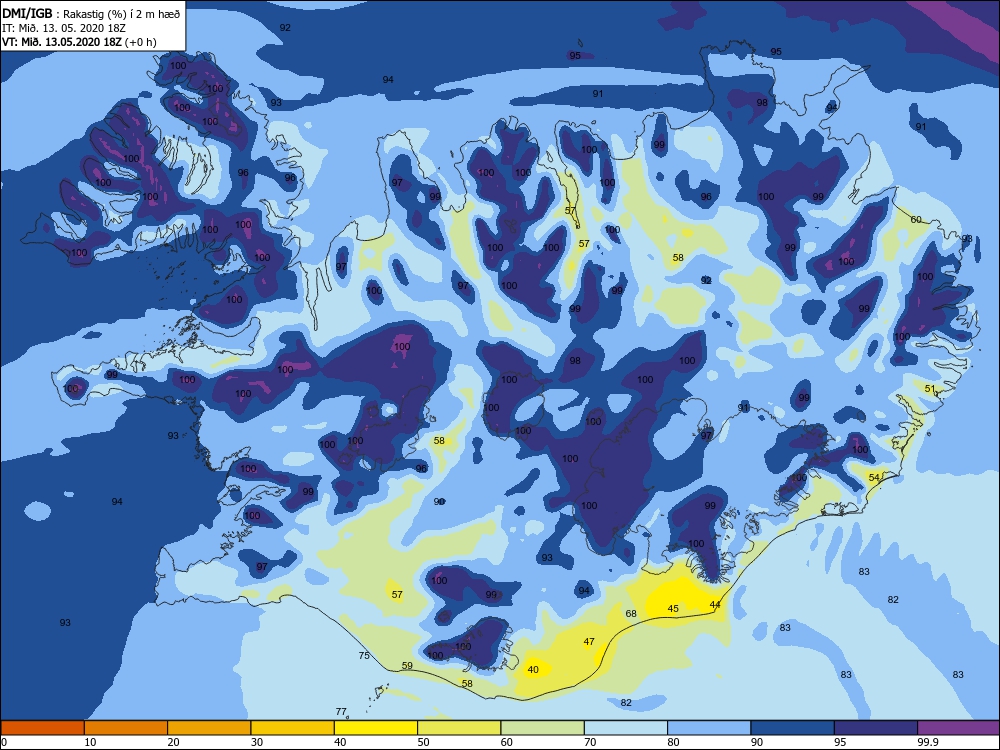
Task: Click the 0–10 dark orange legend swatch
Action: pyautogui.click(x=42, y=728)
